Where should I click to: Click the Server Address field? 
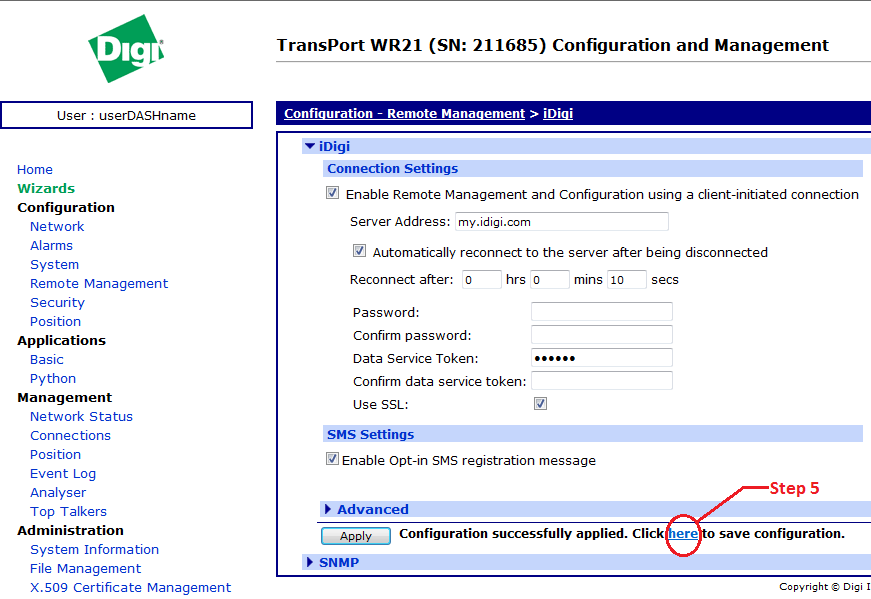(x=561, y=222)
